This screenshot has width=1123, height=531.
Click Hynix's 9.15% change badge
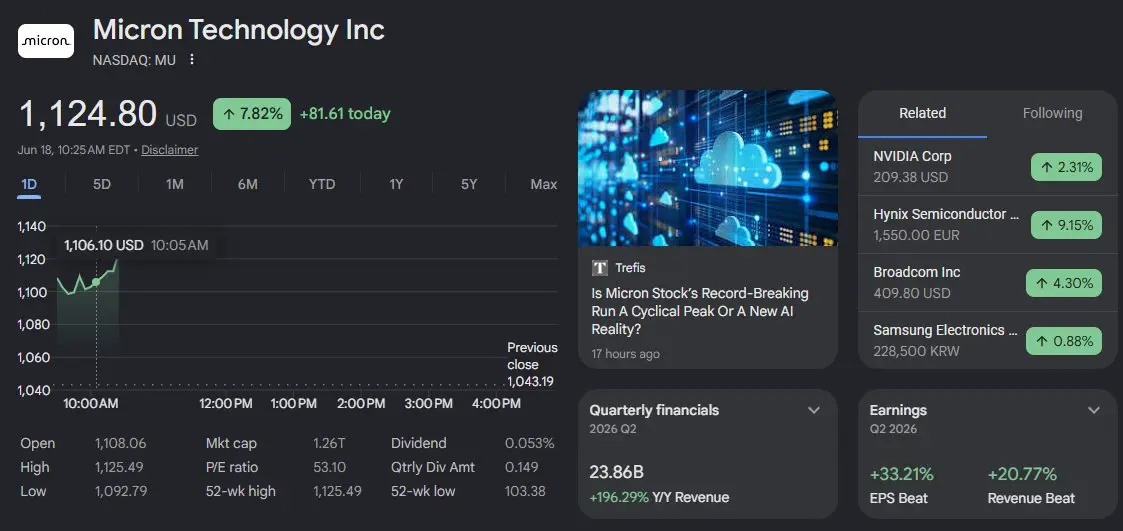coord(1066,225)
